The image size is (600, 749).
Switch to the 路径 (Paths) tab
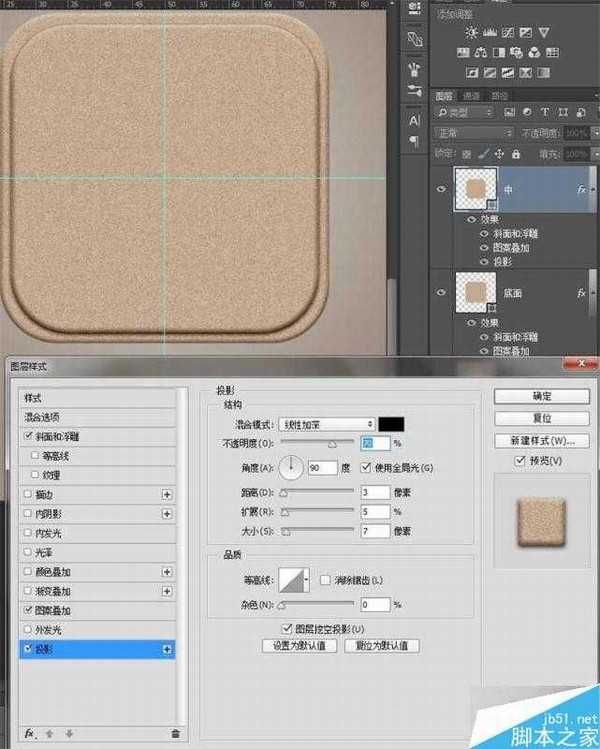point(499,96)
